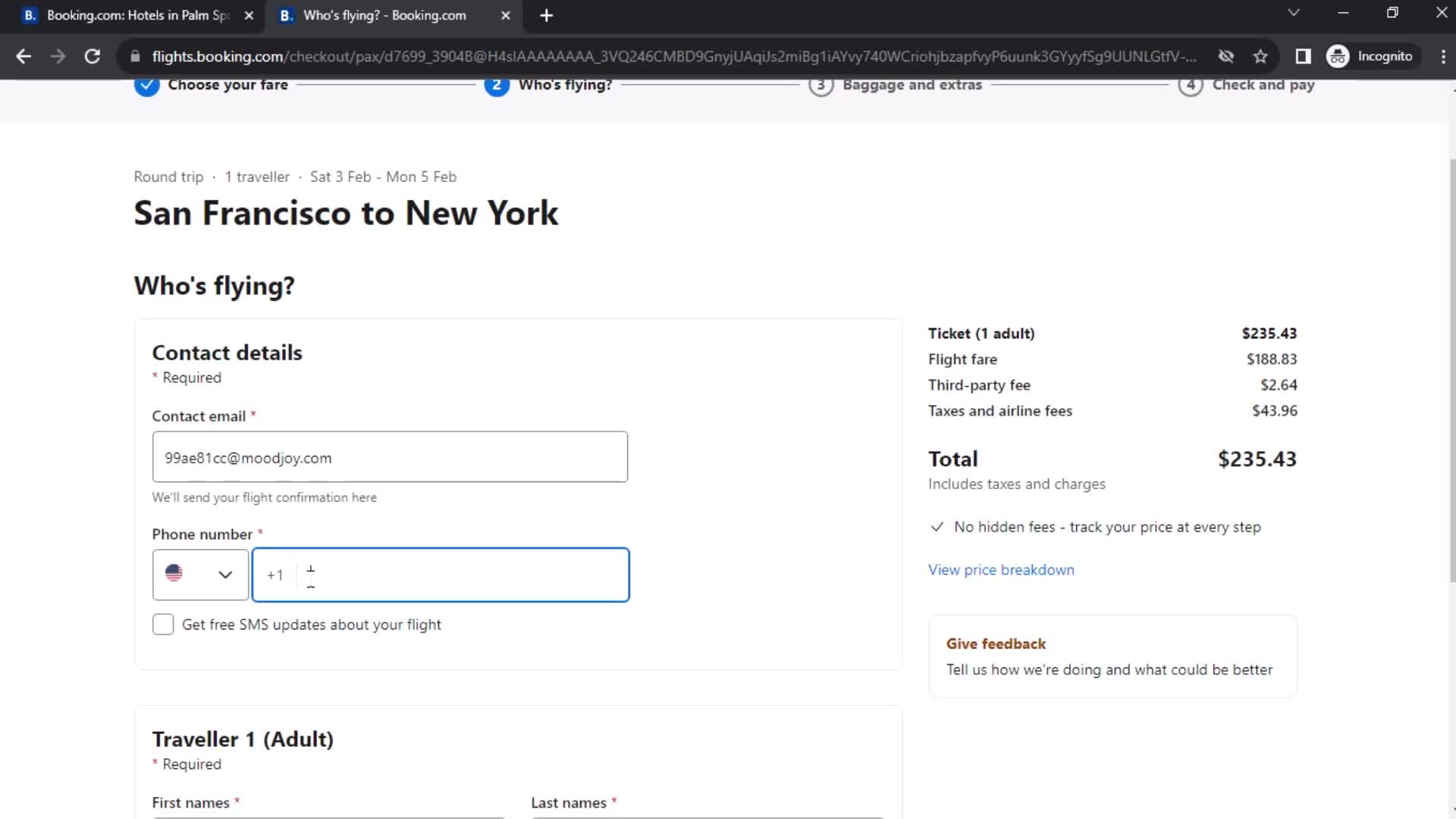Click the browser extensions puzzle icon
Viewport: 1456px width, 819px height.
1302,56
